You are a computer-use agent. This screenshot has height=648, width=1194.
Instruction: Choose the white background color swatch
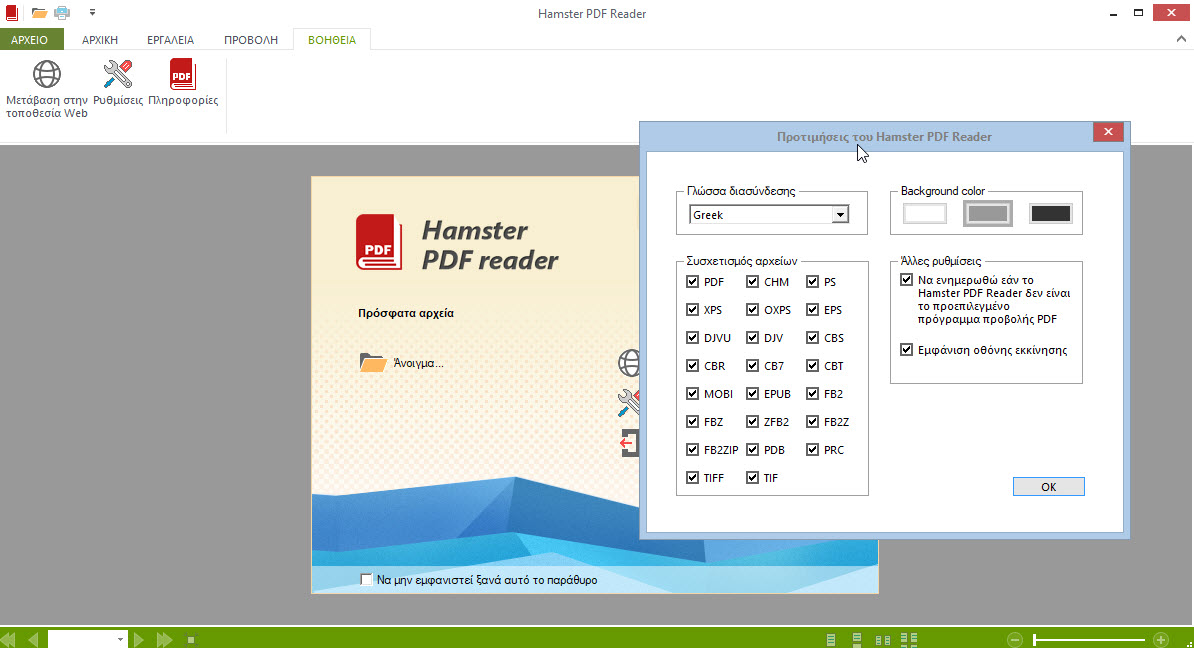pyautogui.click(x=924, y=213)
